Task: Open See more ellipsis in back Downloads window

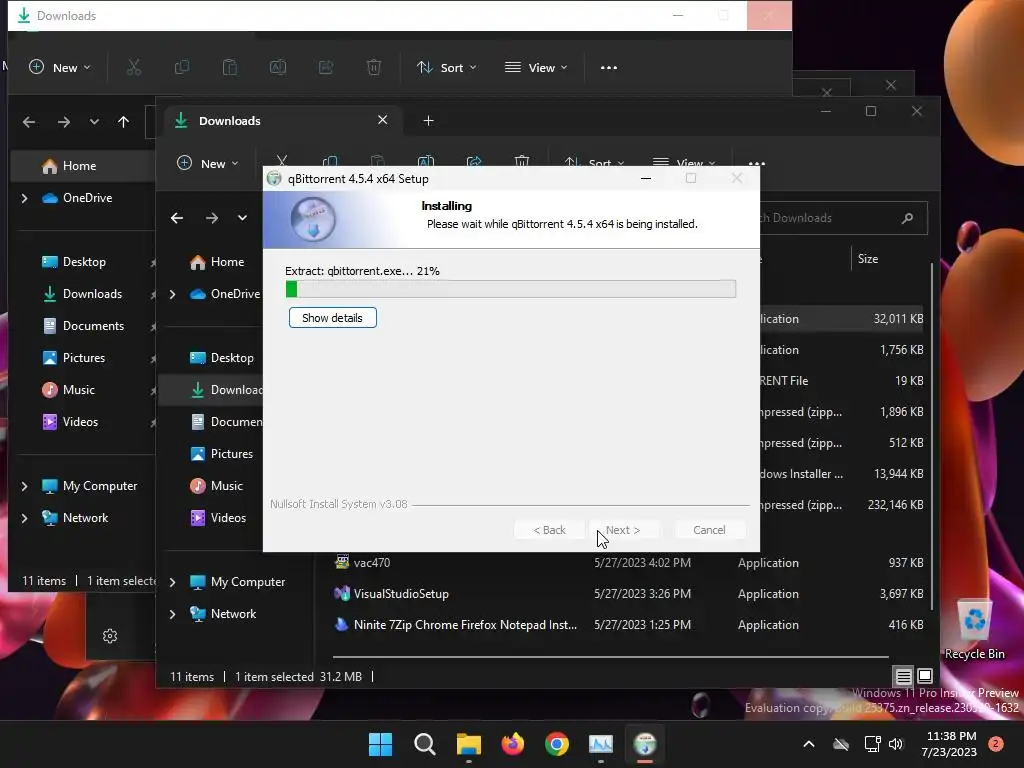Action: click(609, 67)
